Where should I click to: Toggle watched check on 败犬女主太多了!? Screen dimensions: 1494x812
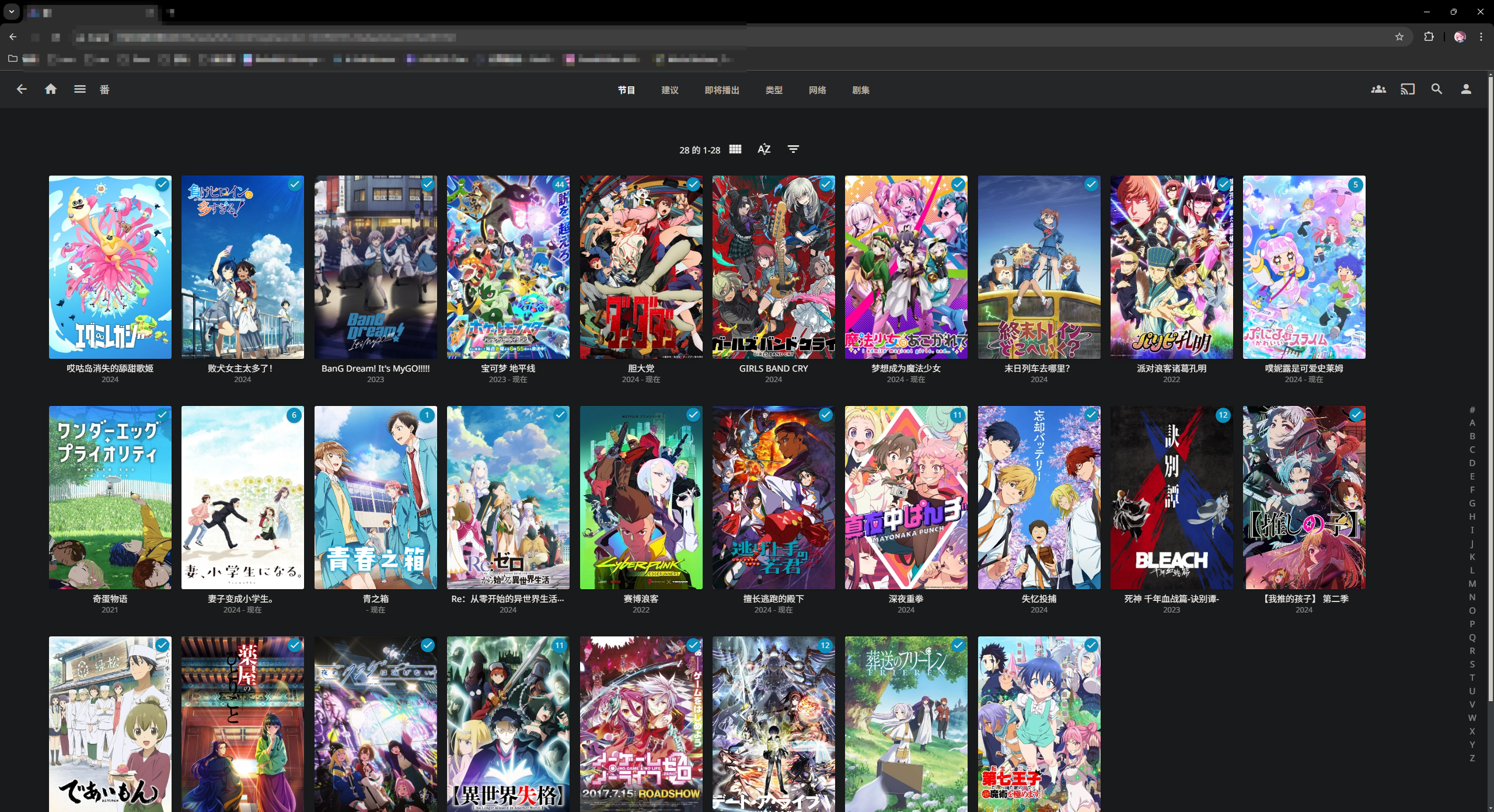(295, 184)
